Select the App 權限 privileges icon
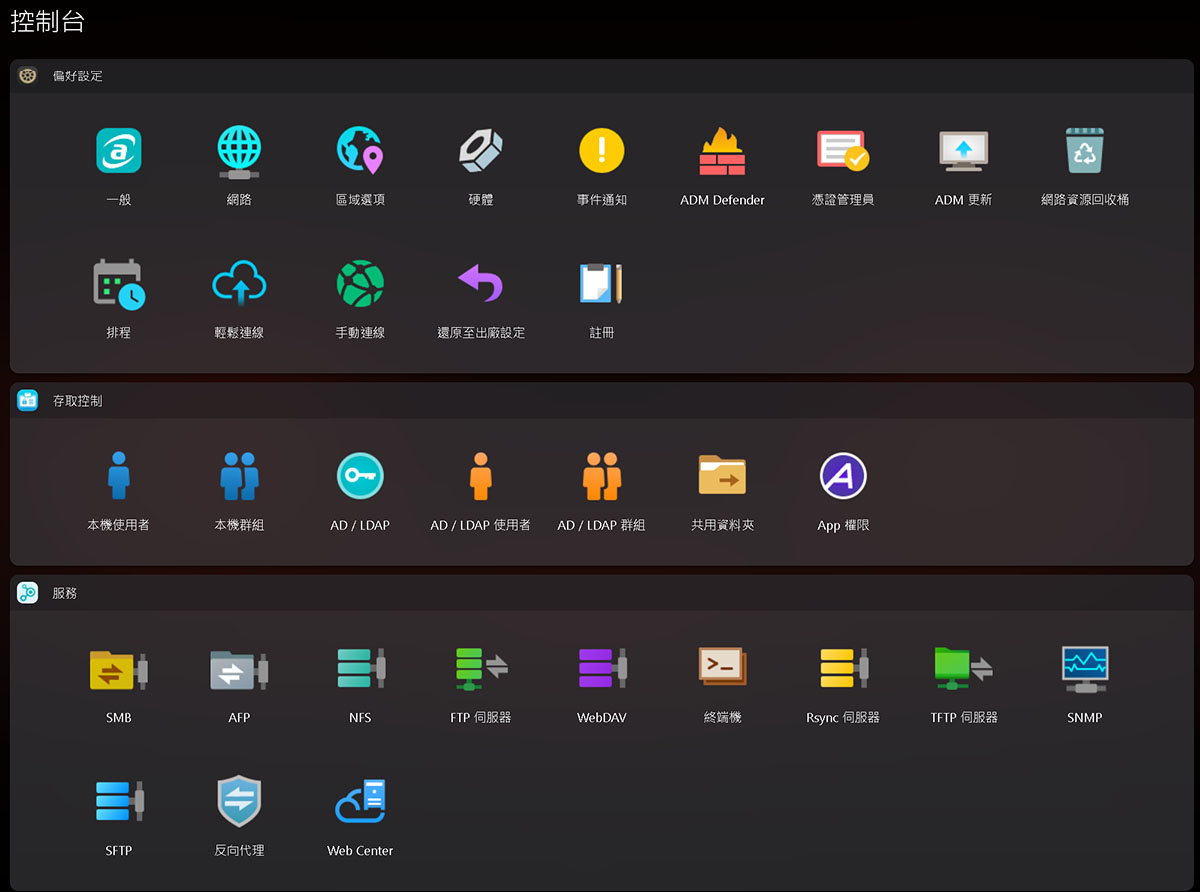1200x892 pixels. coord(842,477)
